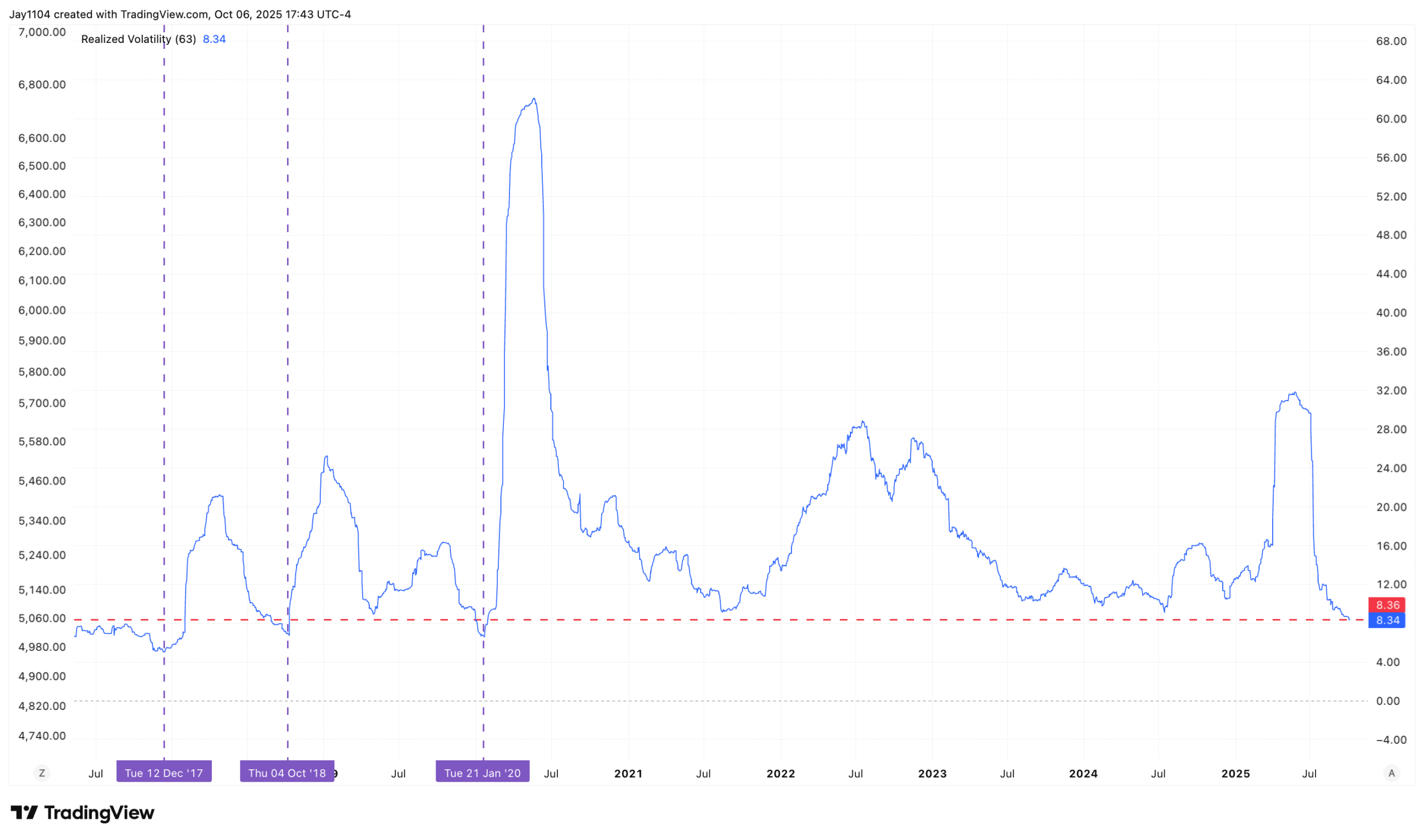The height and width of the screenshot is (840, 1424).
Task: Click the 8.34 legend value
Action: tap(214, 39)
